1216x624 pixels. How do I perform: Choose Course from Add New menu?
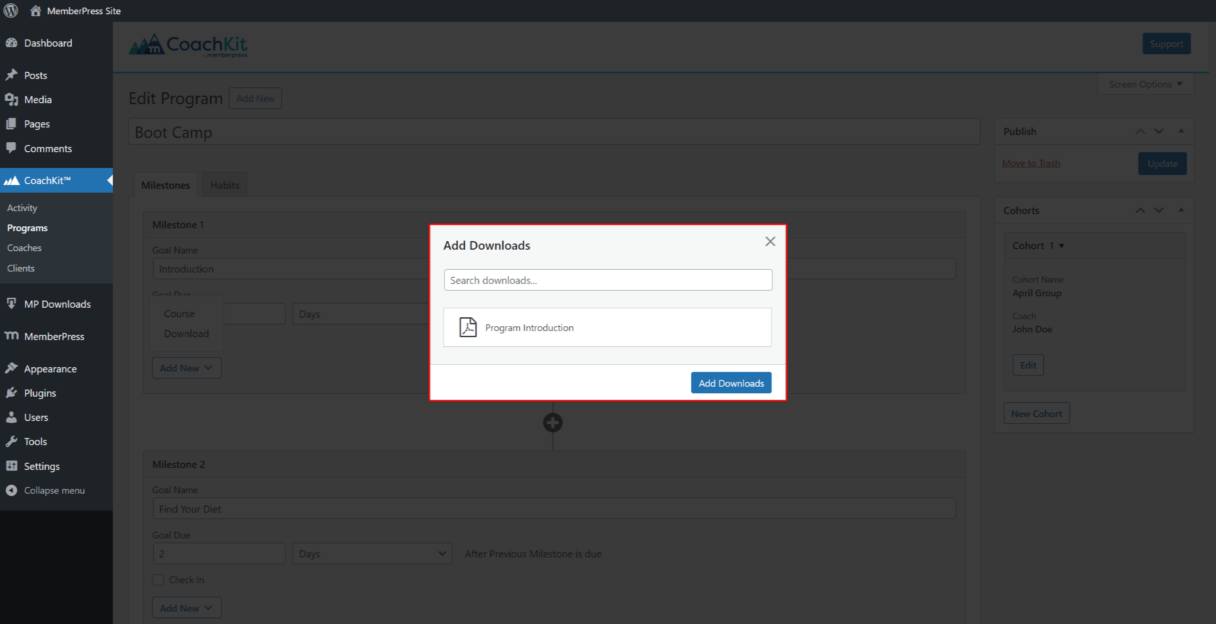coord(180,314)
